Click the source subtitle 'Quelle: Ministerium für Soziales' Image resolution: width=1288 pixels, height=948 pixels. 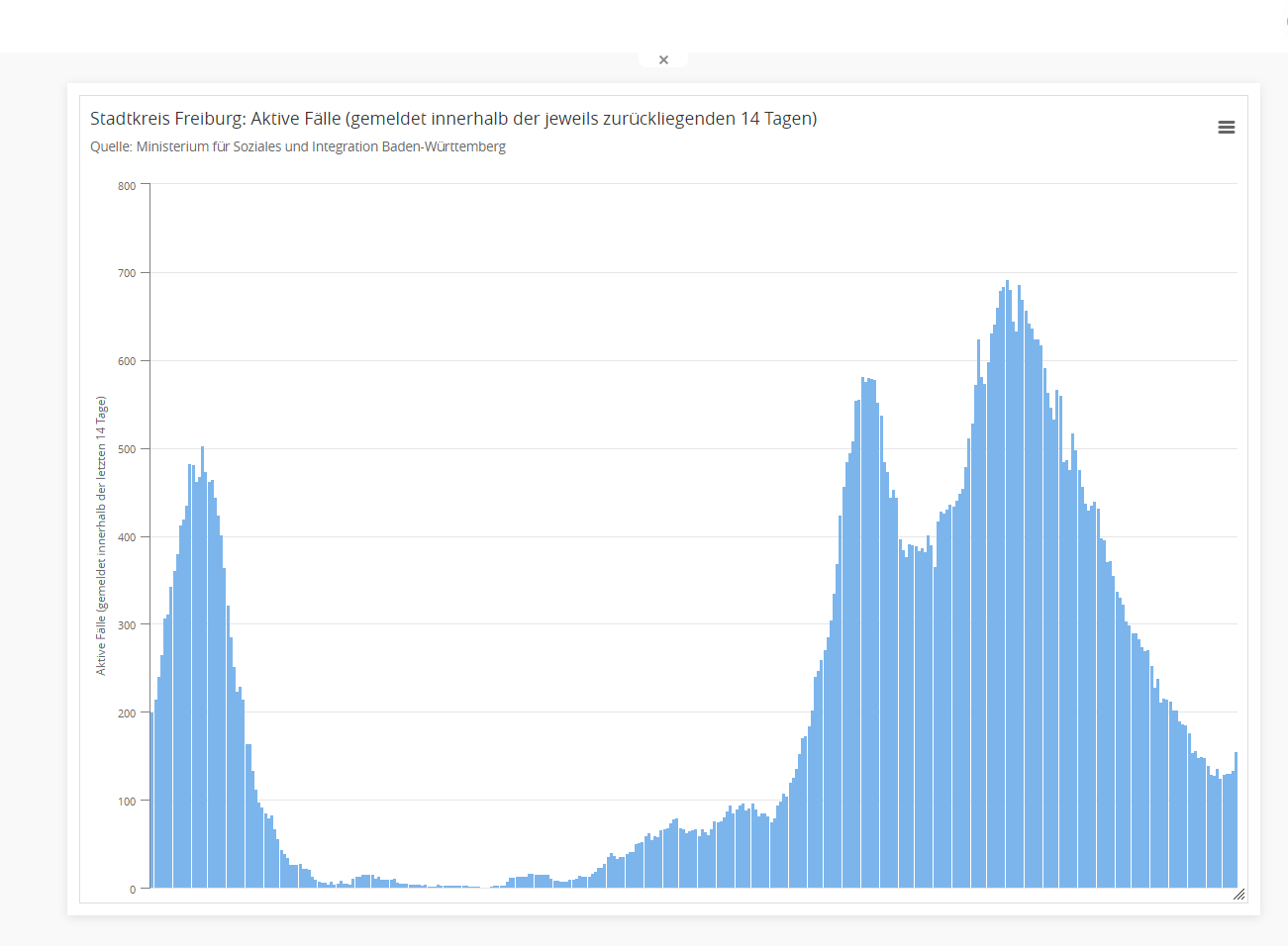(297, 147)
